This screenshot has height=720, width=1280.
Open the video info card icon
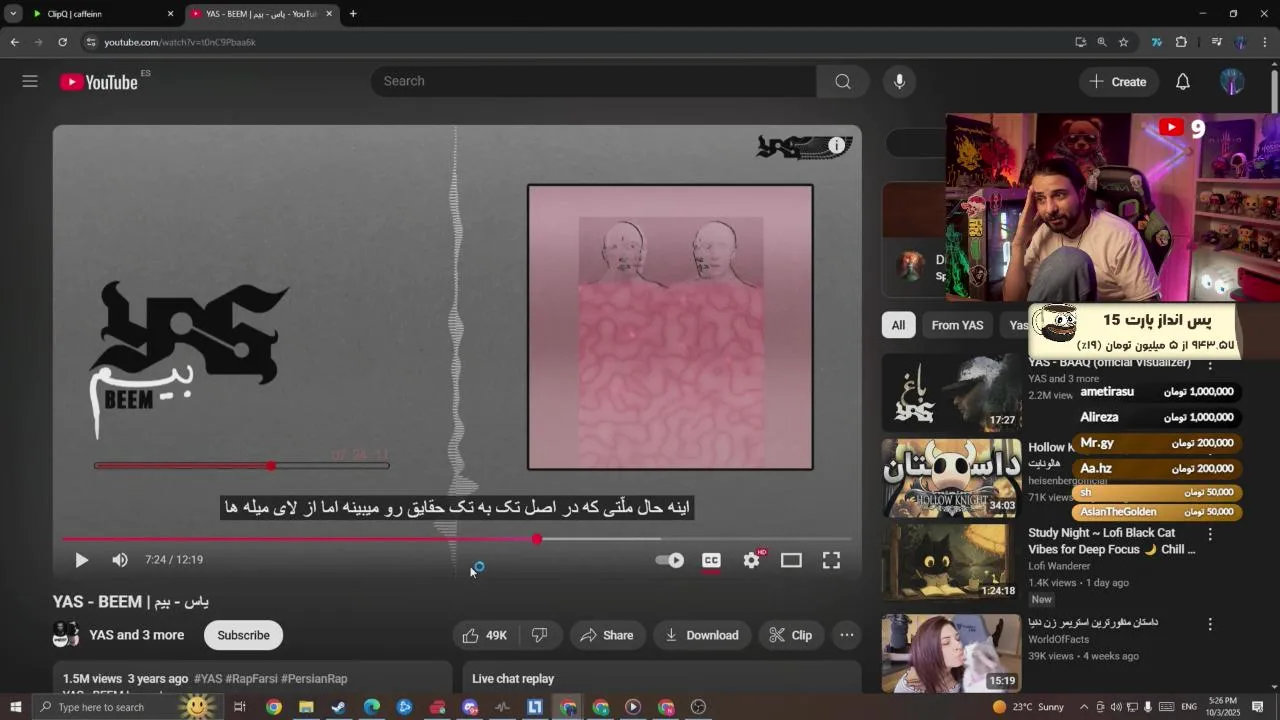pos(836,146)
